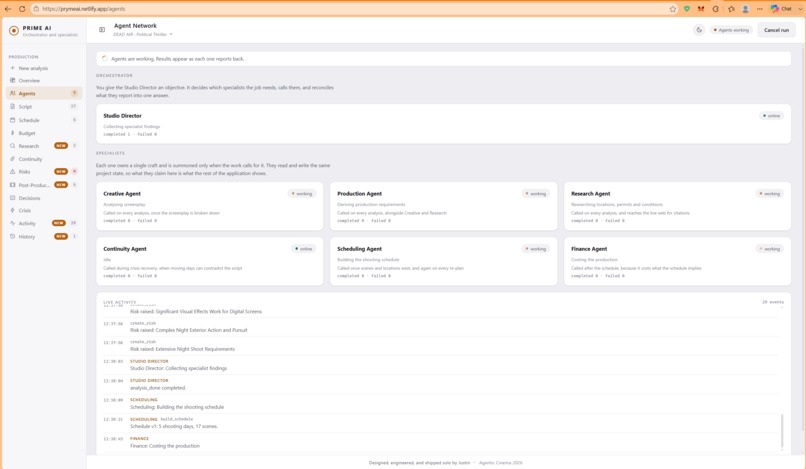
Task: Open the Research Agent card
Action: 677,206
